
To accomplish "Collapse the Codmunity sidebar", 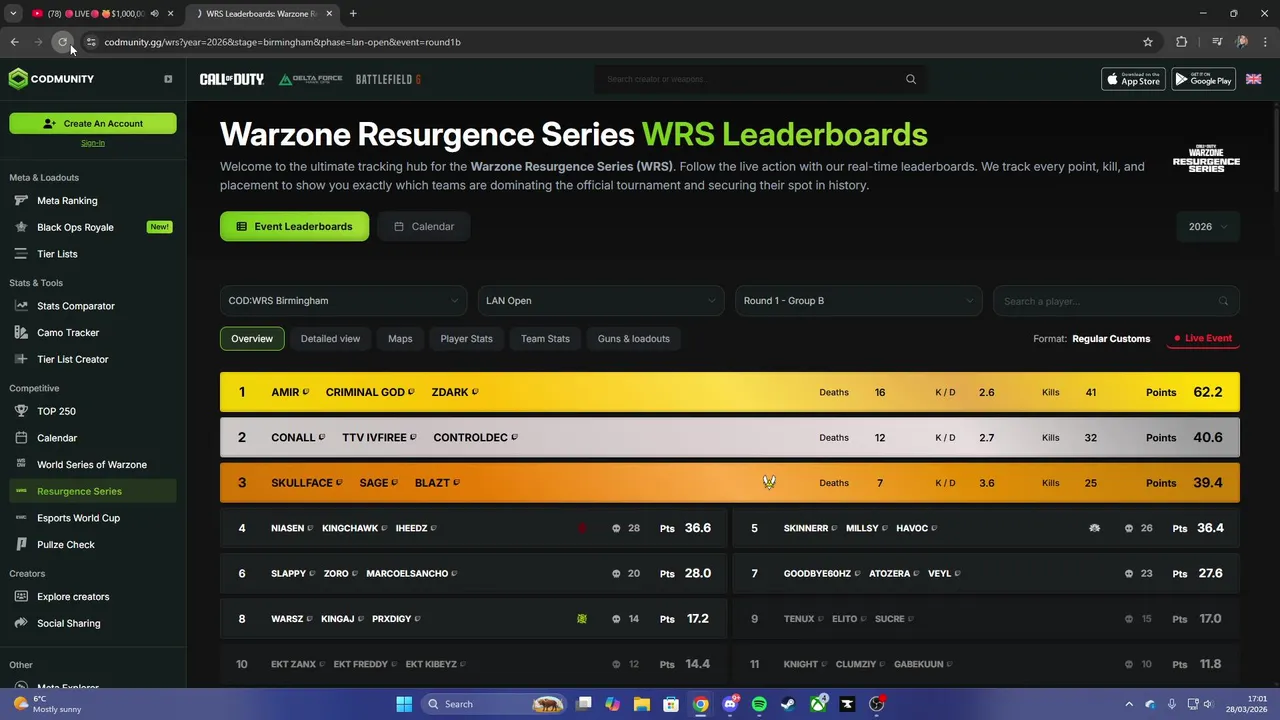I will click(x=168, y=79).
